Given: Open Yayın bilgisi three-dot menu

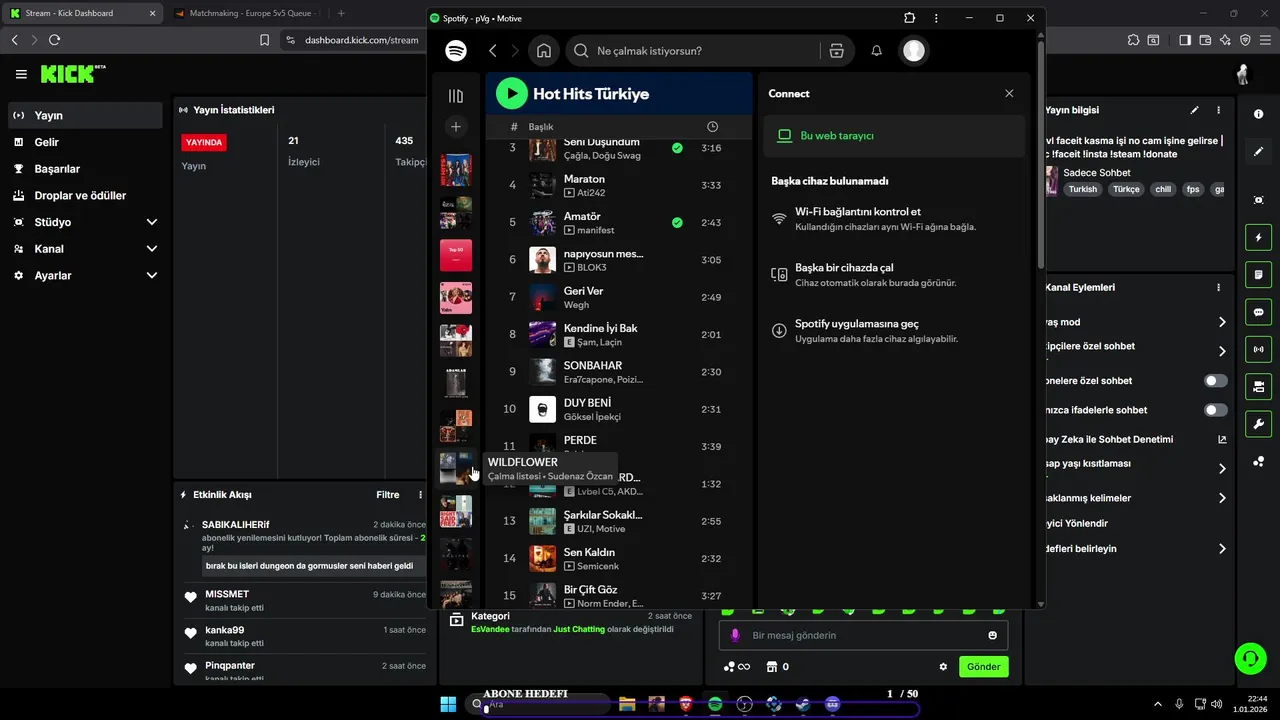Looking at the screenshot, I should (1218, 110).
